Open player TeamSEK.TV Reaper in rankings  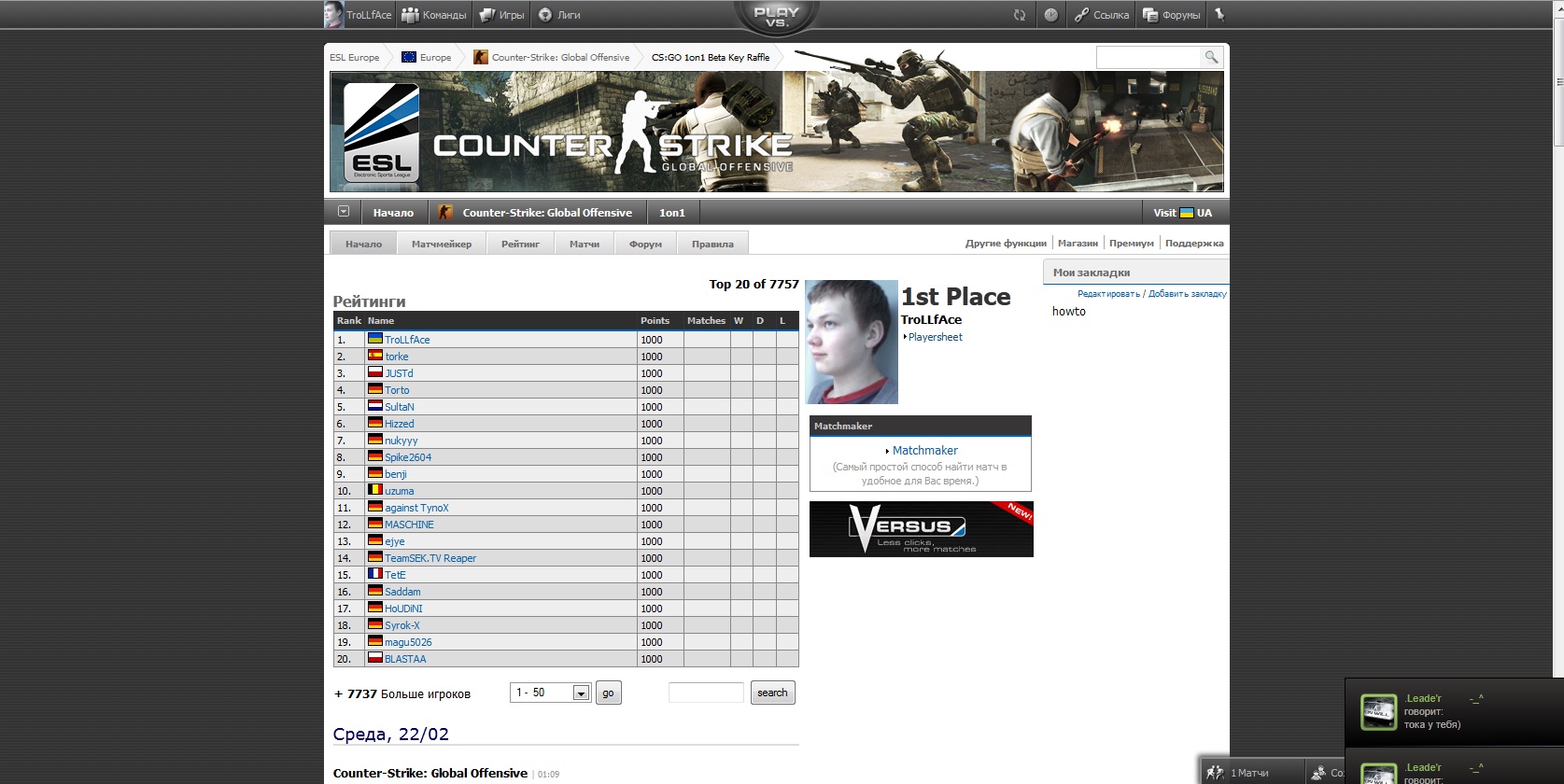pos(430,558)
